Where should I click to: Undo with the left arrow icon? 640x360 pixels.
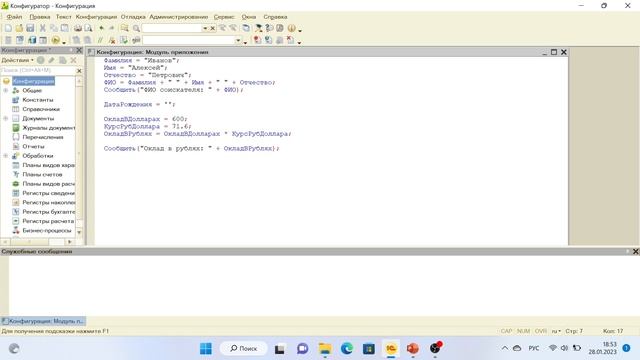[x=101, y=28]
